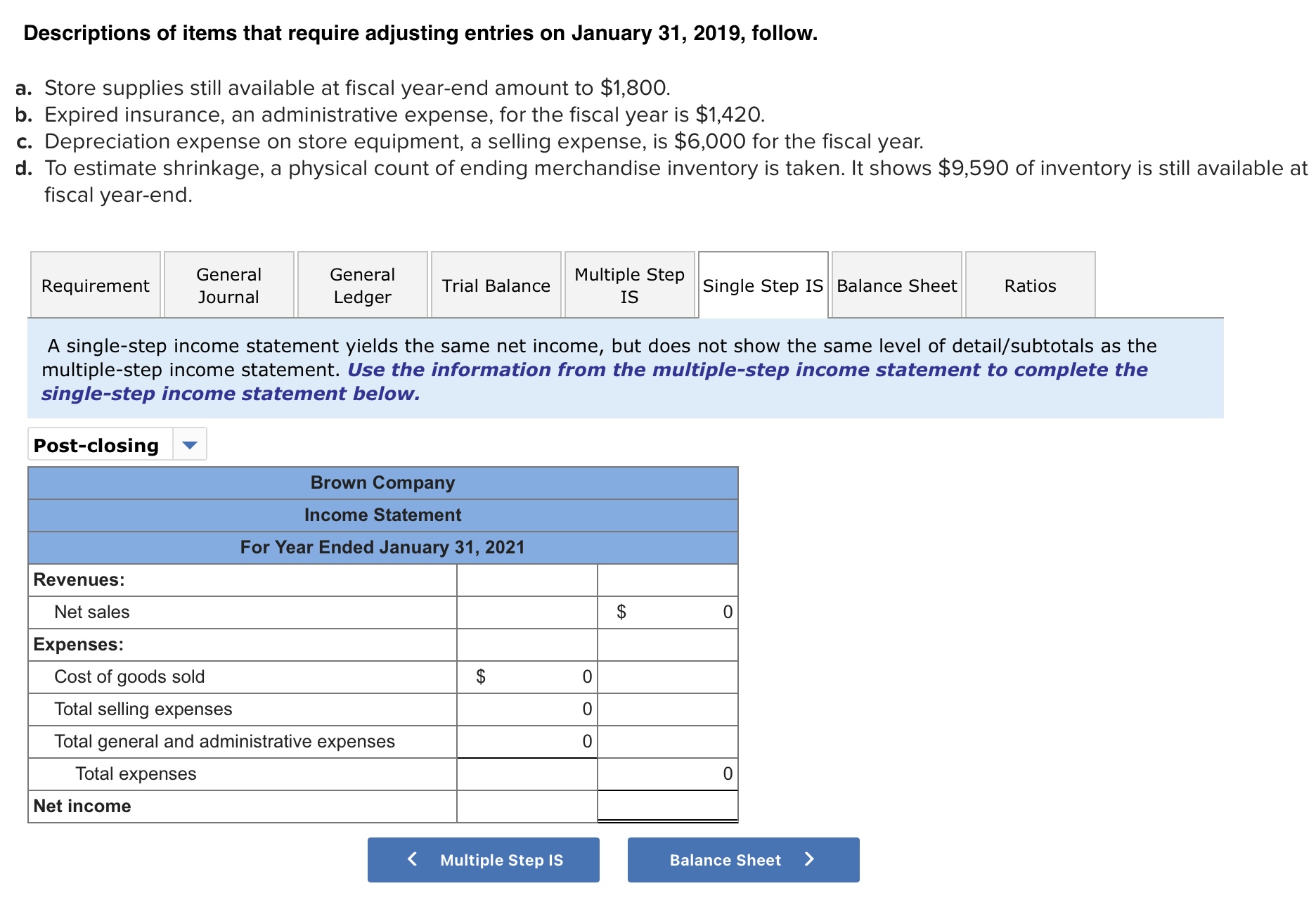Click the Net income label

[x=82, y=807]
